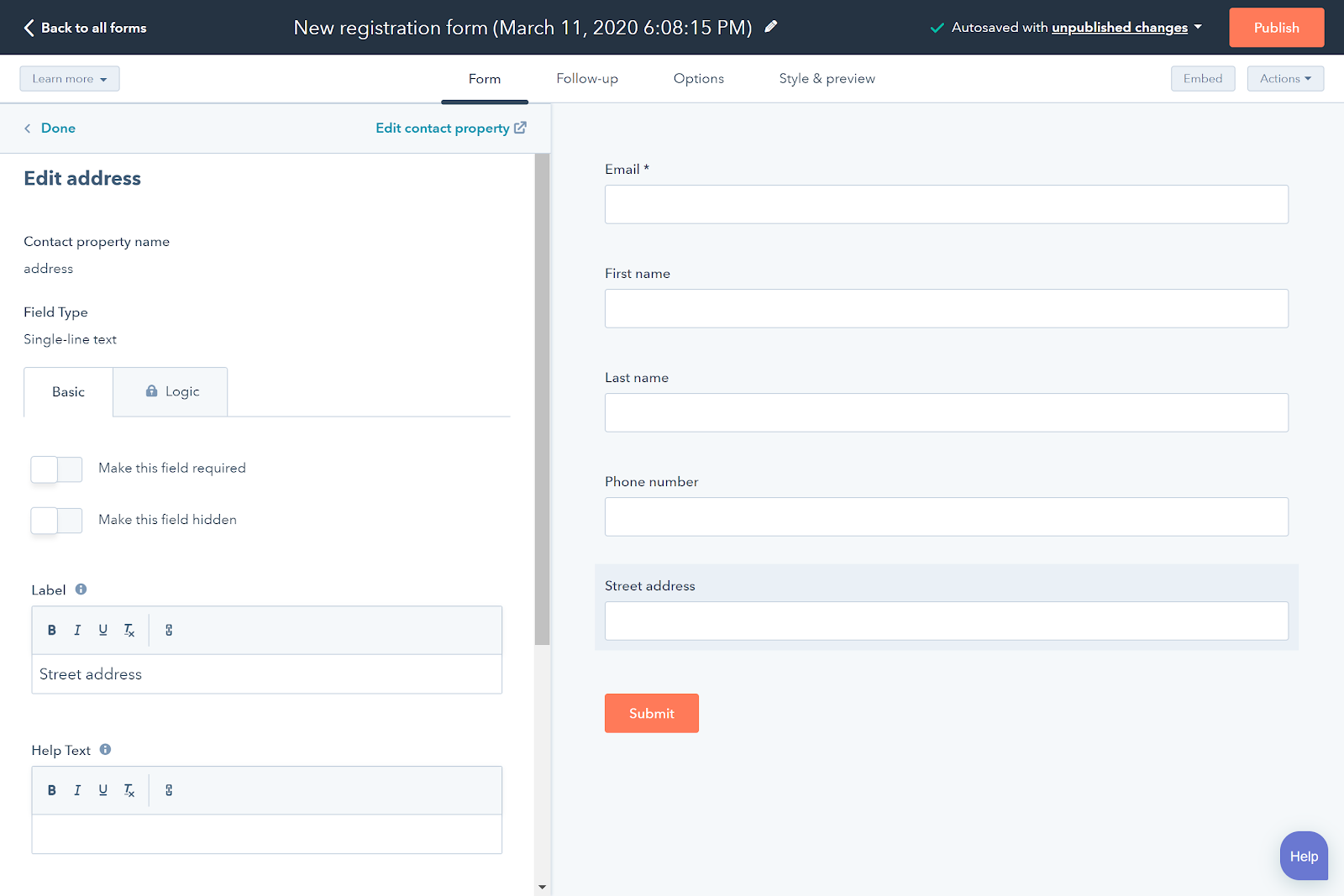Viewport: 1344px width, 896px height.
Task: Click the First name field in preview
Action: pos(947,308)
